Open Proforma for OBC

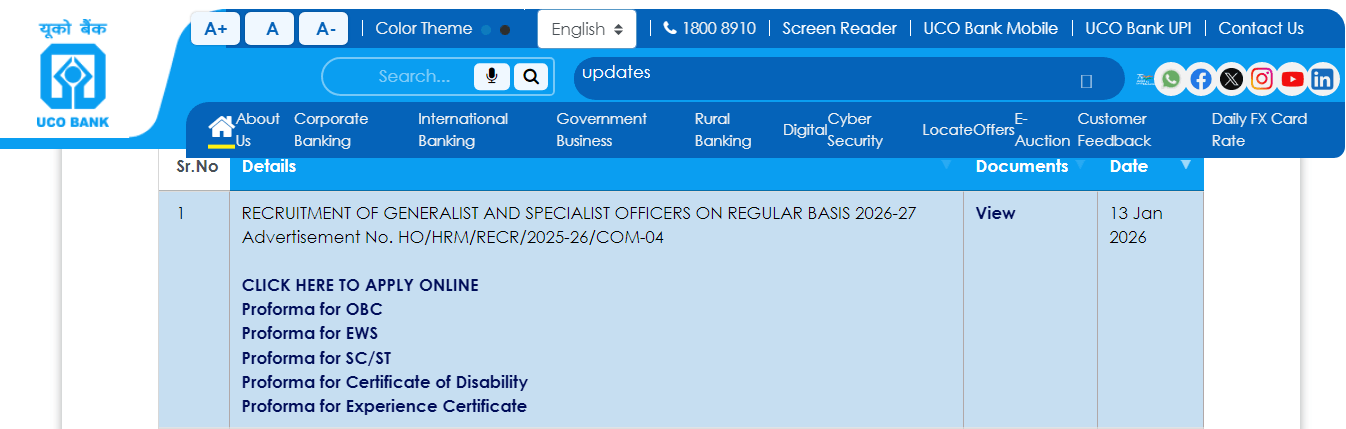pyautogui.click(x=312, y=309)
